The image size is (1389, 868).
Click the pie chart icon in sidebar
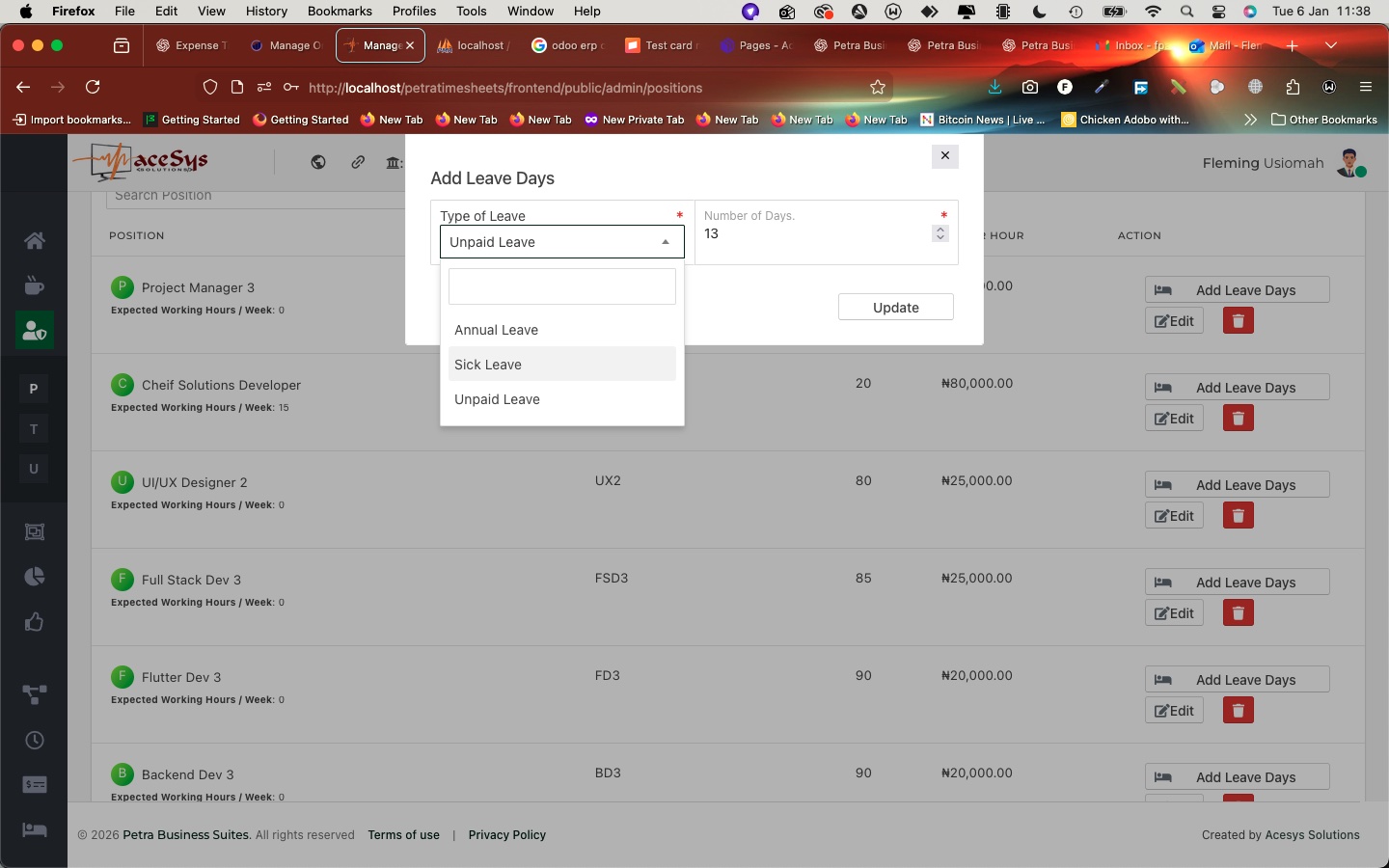pyautogui.click(x=35, y=577)
